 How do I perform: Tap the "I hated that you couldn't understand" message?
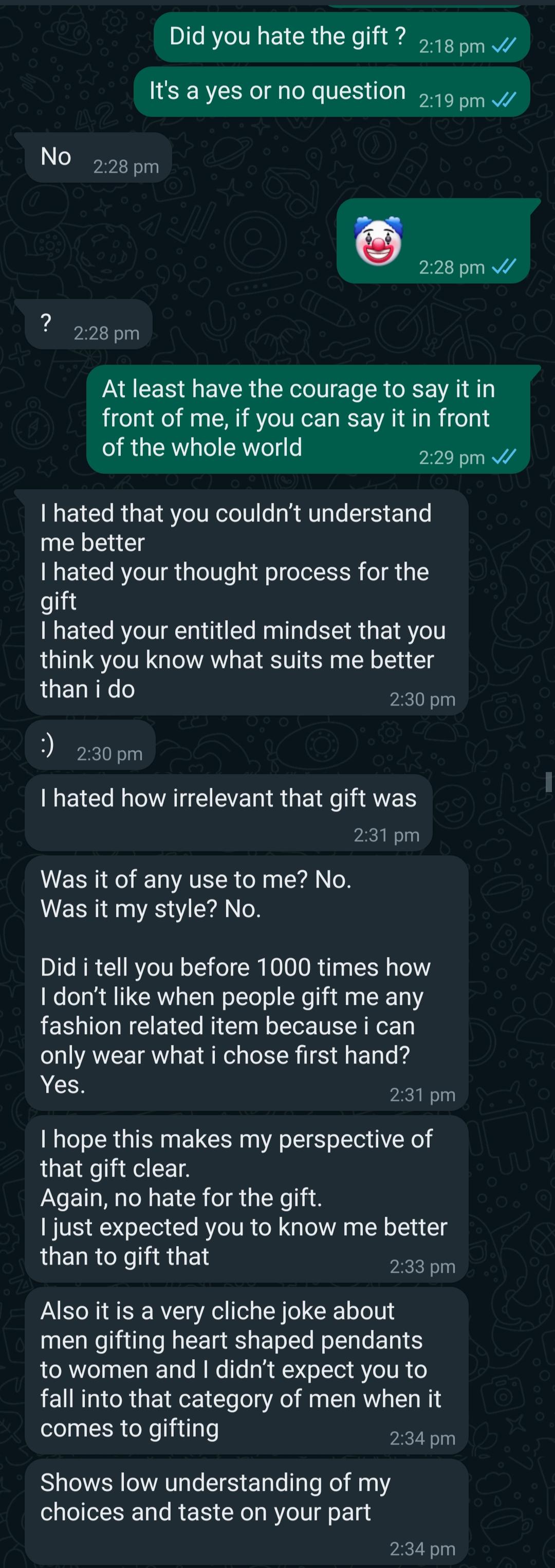point(244,601)
